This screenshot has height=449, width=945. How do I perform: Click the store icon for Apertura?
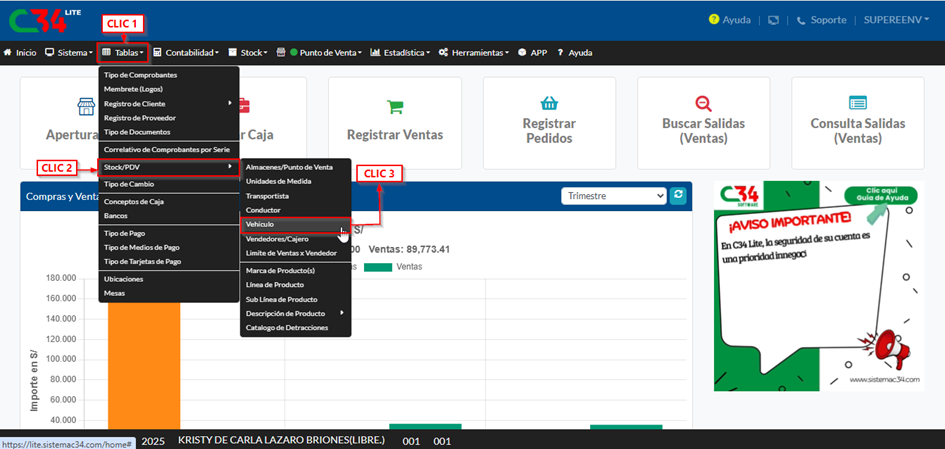(x=86, y=107)
